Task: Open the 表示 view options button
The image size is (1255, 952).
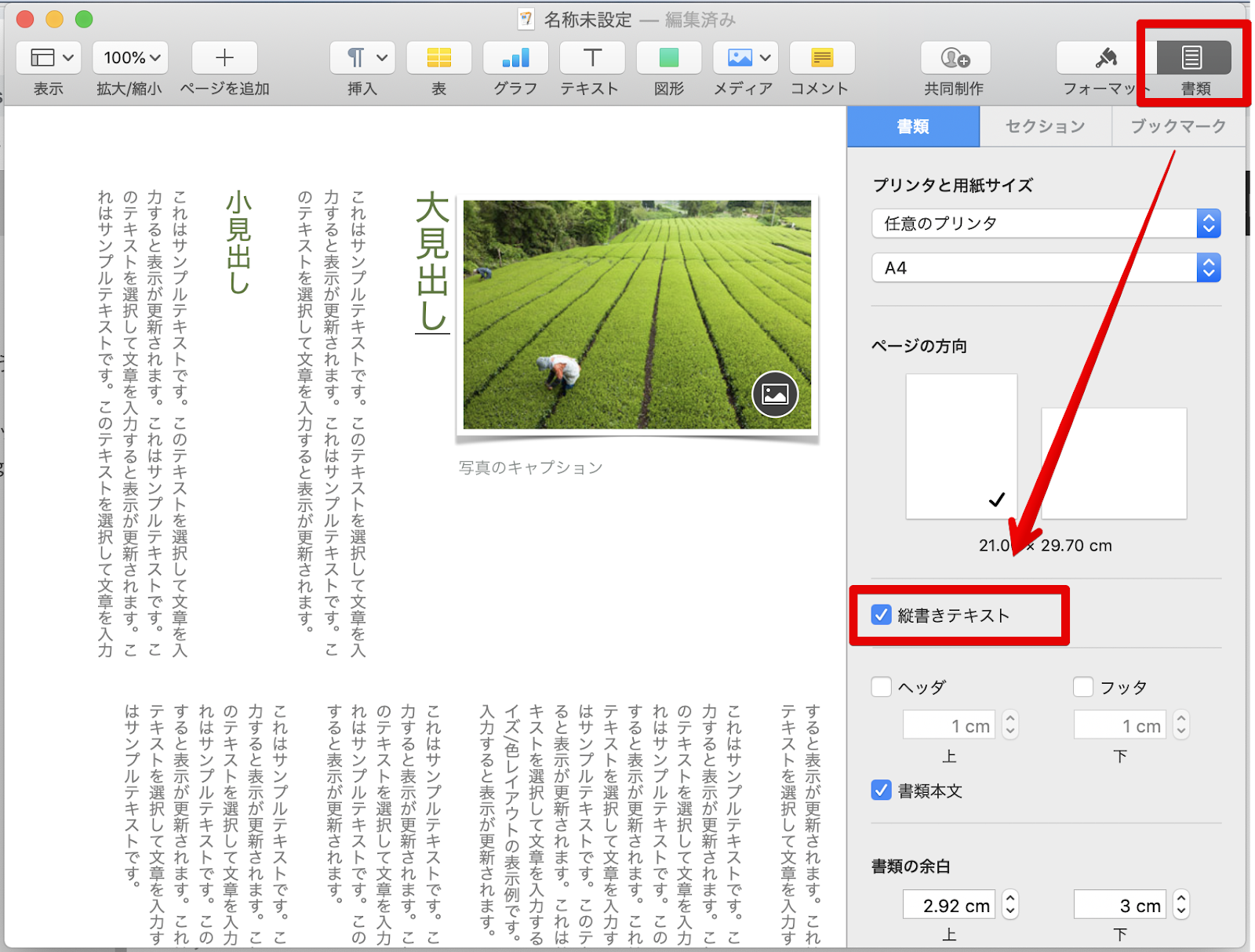Action: (x=48, y=58)
